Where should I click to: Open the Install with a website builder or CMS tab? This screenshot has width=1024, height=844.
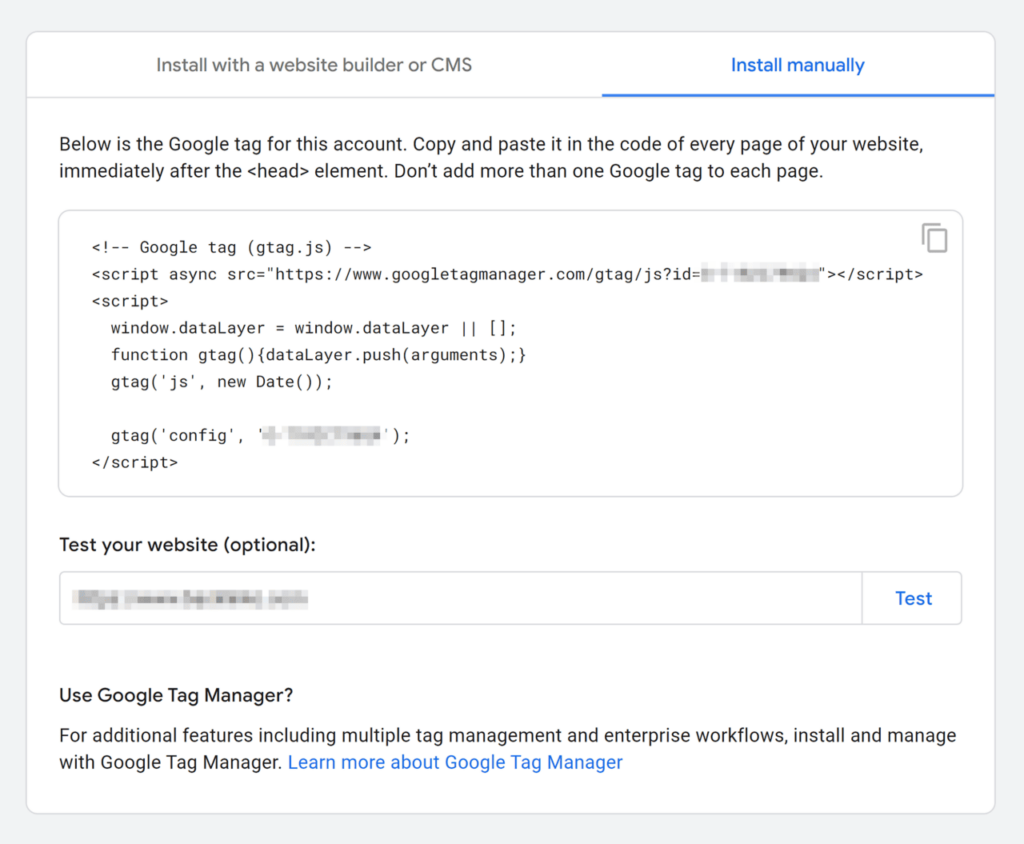pos(312,65)
